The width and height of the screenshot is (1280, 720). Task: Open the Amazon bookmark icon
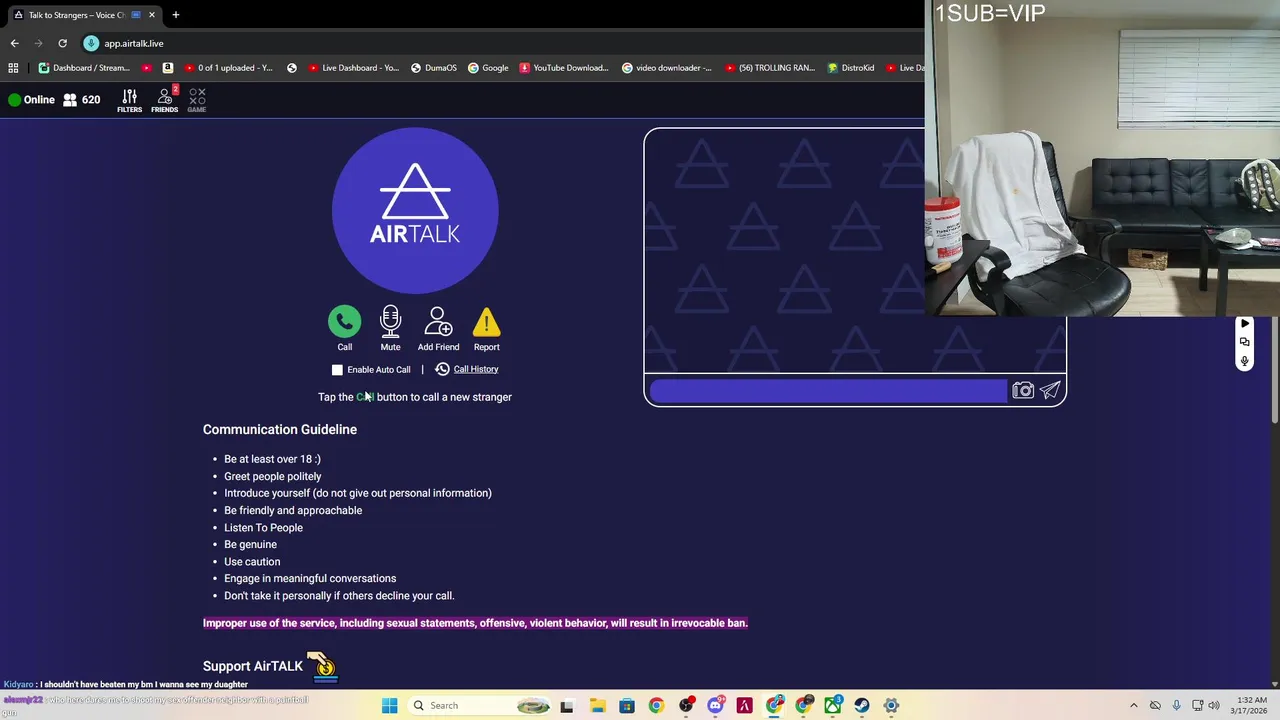(x=167, y=68)
